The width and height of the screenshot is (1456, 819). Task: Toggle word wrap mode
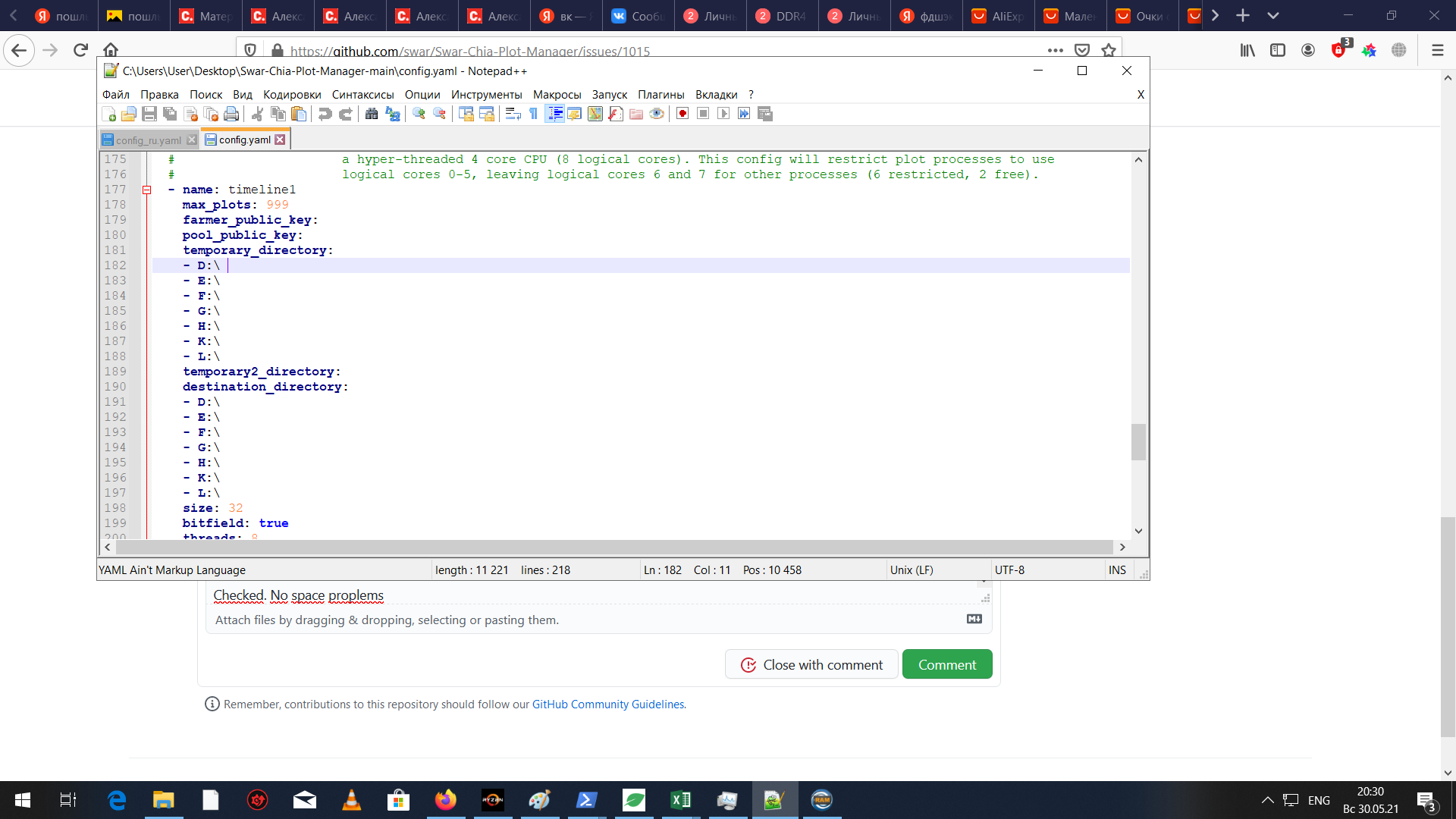(x=513, y=114)
